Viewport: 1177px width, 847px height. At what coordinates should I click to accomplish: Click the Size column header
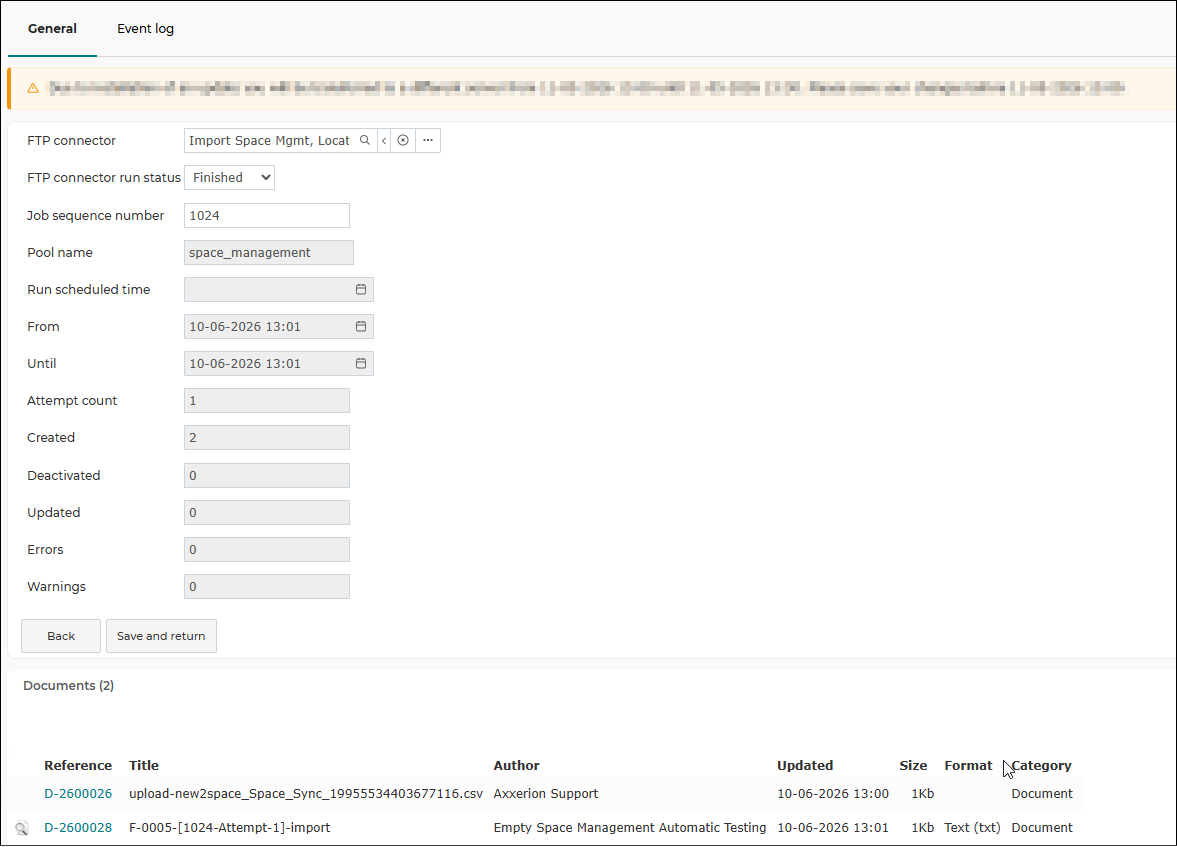pyautogui.click(x=914, y=766)
